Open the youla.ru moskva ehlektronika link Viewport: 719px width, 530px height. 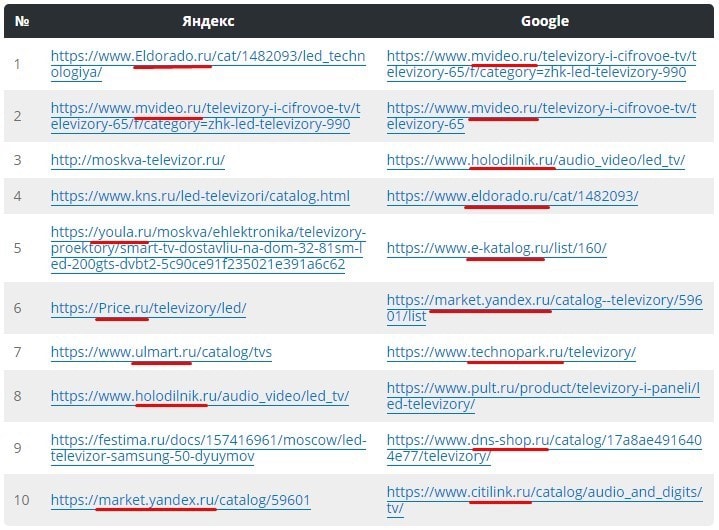pyautogui.click(x=208, y=248)
